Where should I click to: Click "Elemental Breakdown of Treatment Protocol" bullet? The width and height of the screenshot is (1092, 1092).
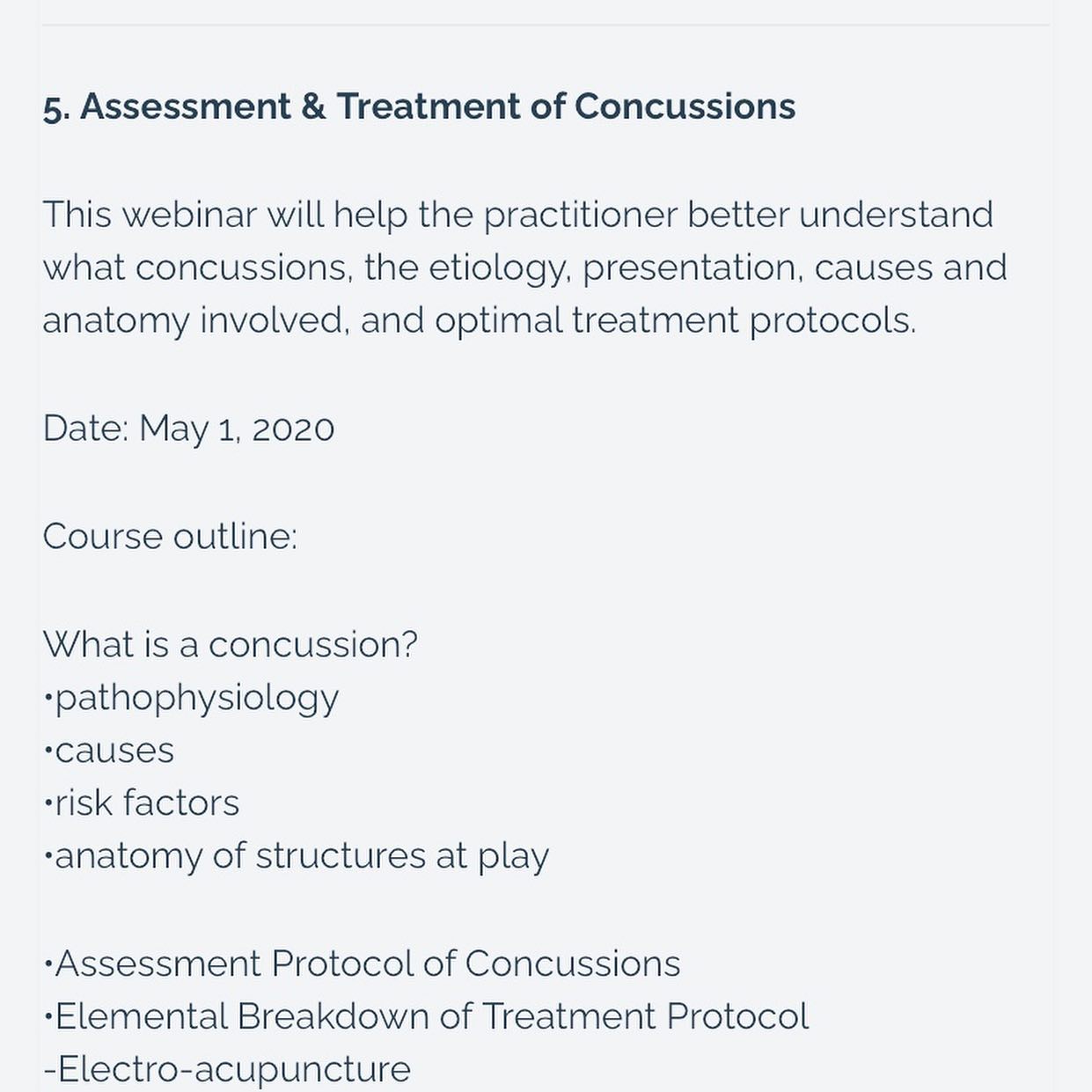431,1017
